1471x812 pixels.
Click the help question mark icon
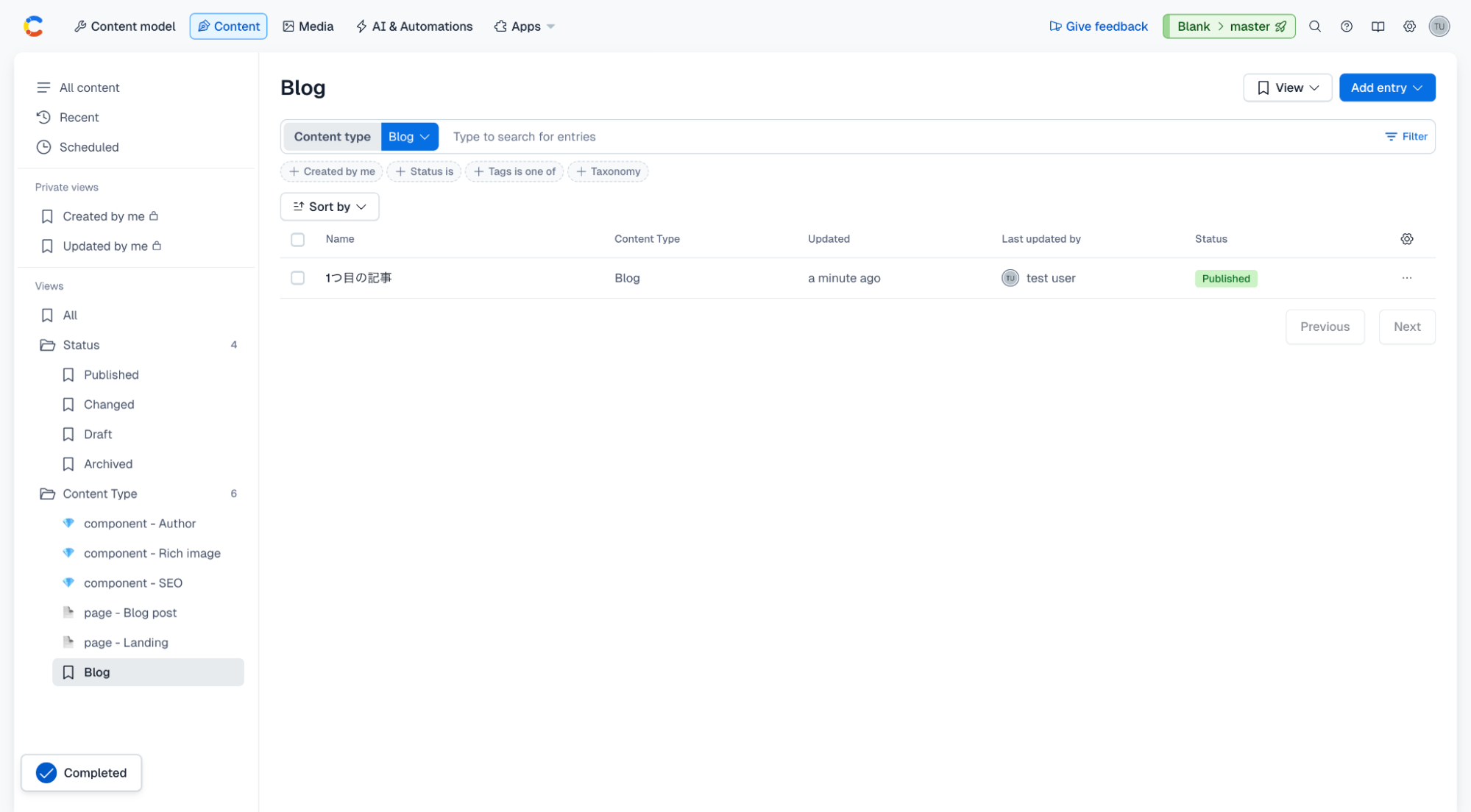[x=1346, y=26]
